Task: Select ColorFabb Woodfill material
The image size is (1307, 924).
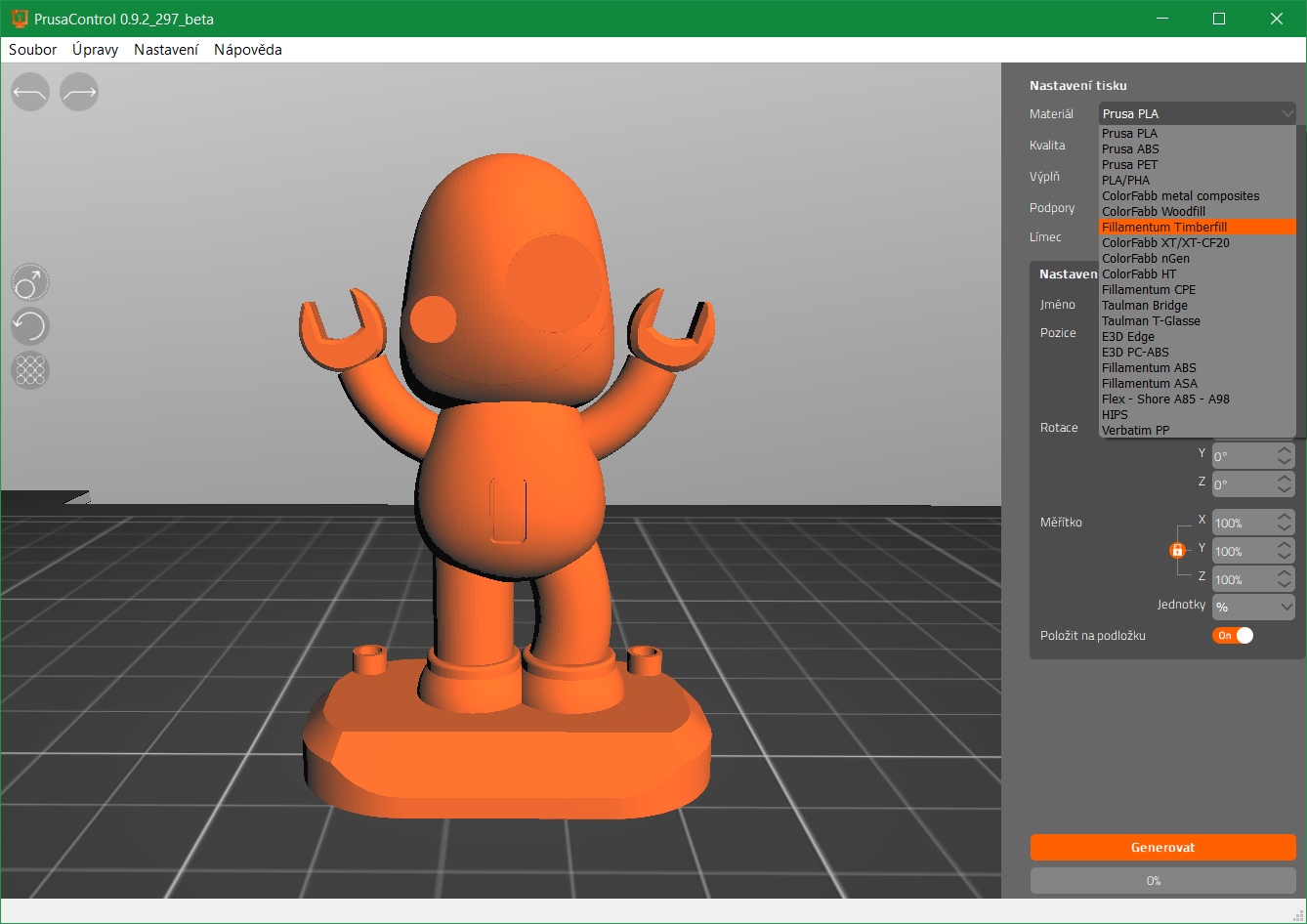Action: pyautogui.click(x=1198, y=212)
